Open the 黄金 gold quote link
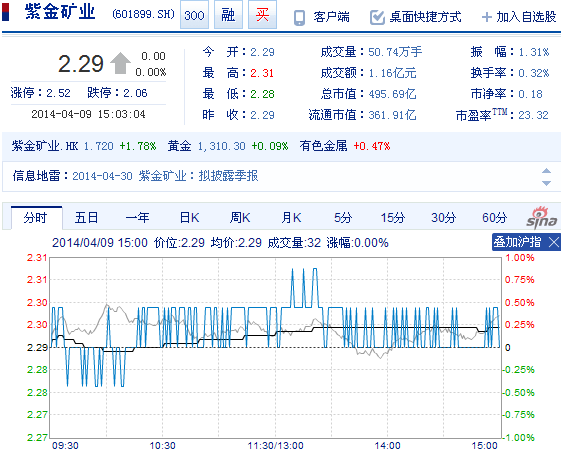The width and height of the screenshot is (561, 452). coord(180,146)
